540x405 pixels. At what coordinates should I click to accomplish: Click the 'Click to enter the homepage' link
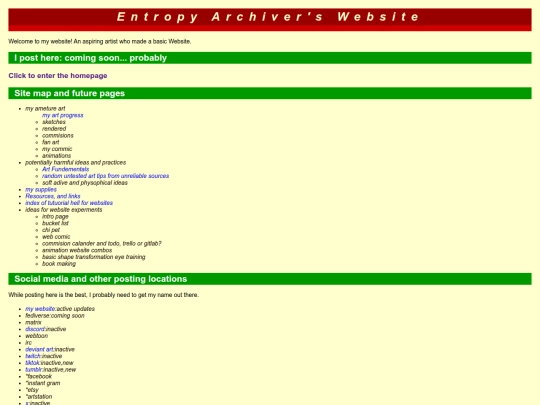(58, 75)
